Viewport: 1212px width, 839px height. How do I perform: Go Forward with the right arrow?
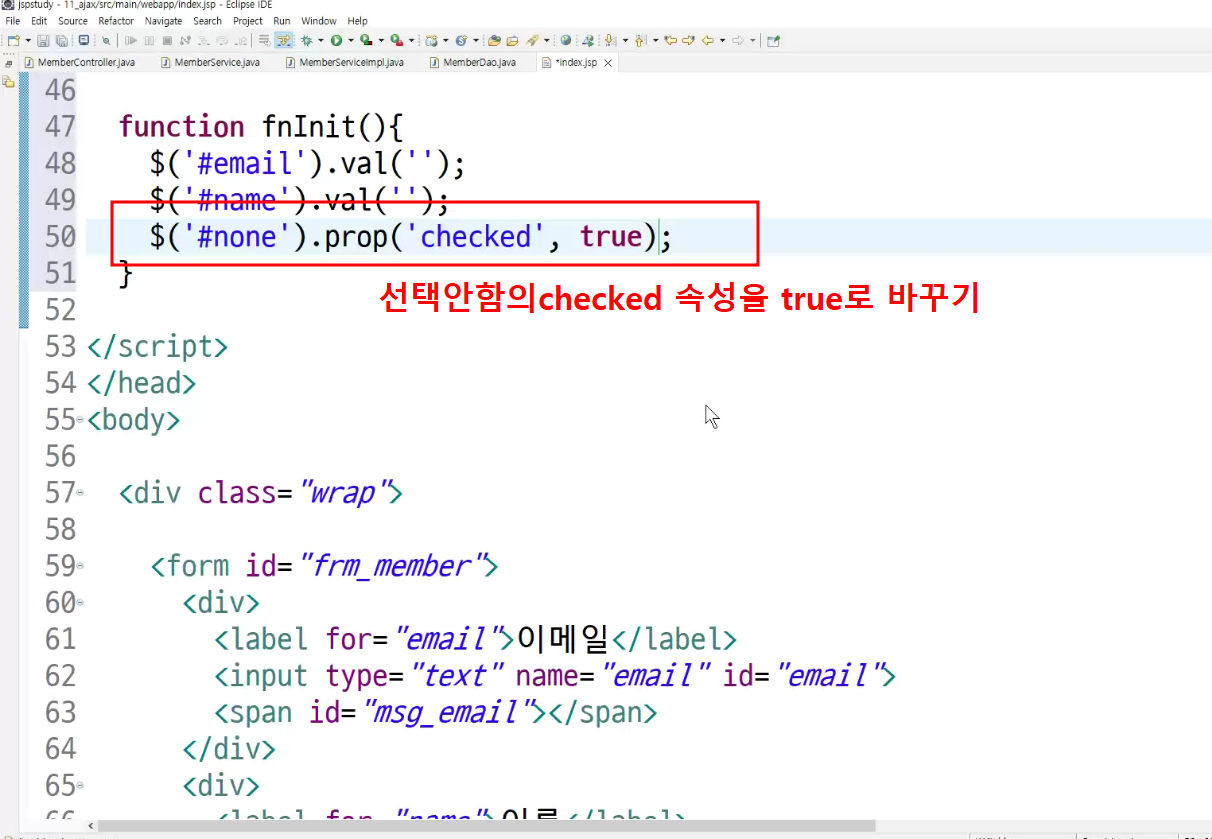[x=737, y=40]
